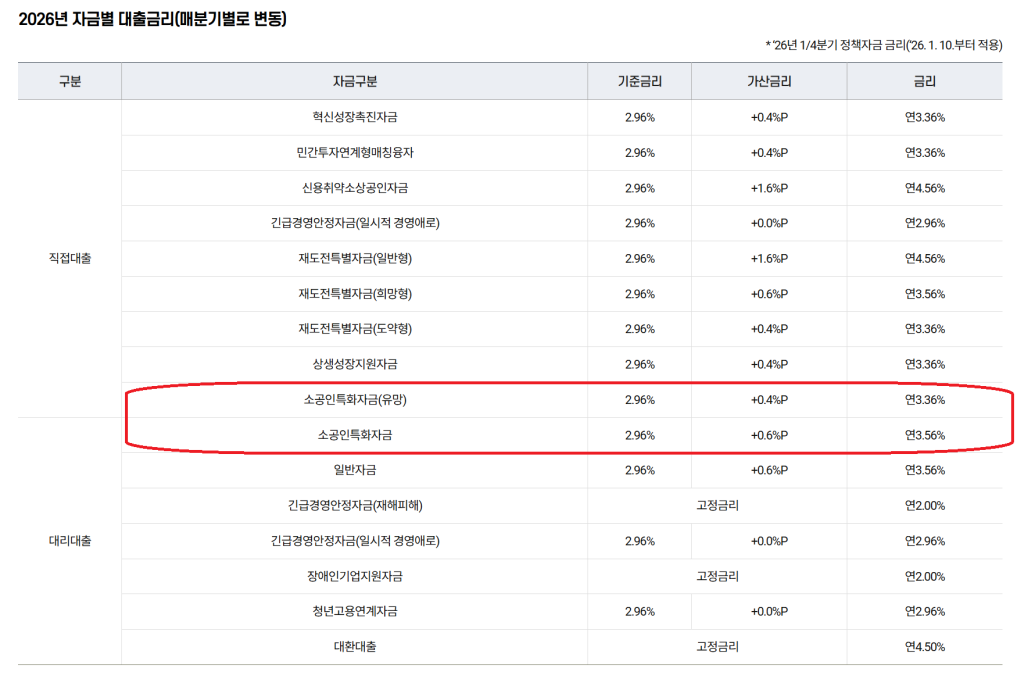The image size is (1024, 679).
Task: Select the 신용취약소상공인자금 fund cell
Action: coord(354,188)
